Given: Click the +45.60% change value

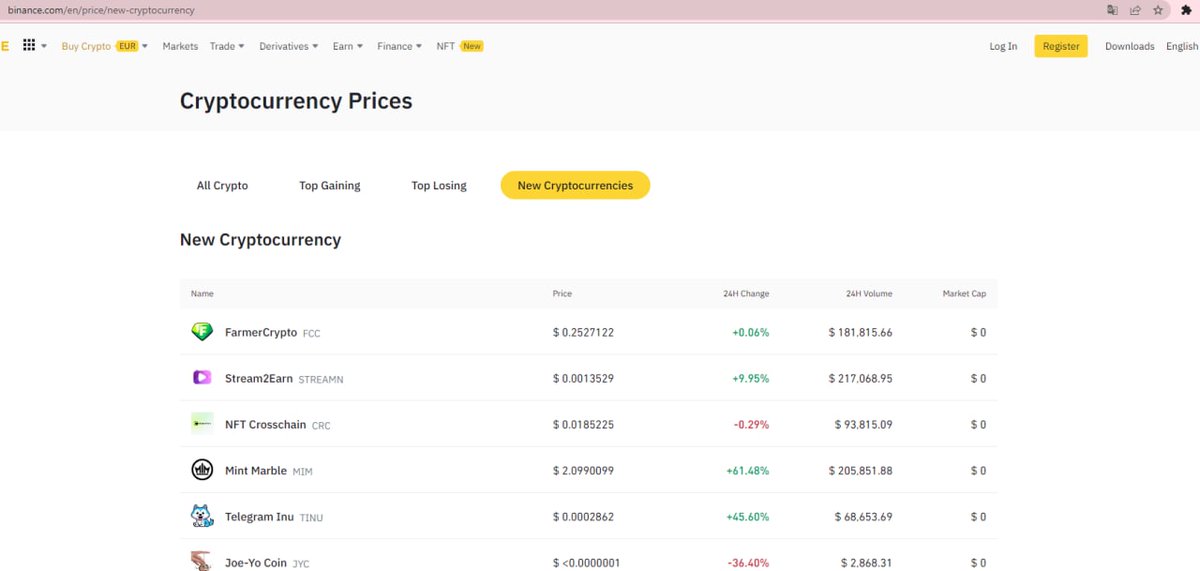Looking at the screenshot, I should click(748, 516).
